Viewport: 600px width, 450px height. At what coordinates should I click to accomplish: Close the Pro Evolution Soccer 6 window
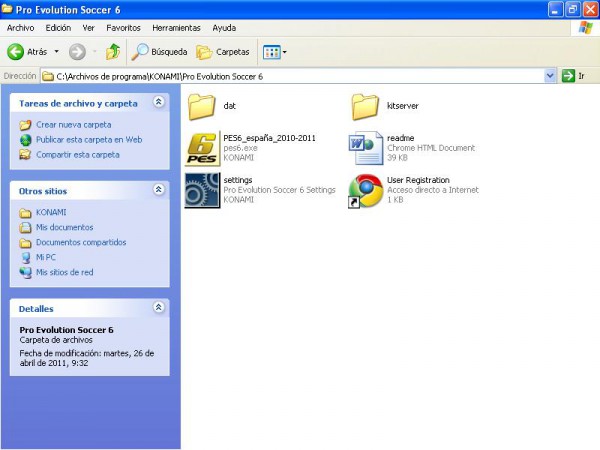coord(590,10)
